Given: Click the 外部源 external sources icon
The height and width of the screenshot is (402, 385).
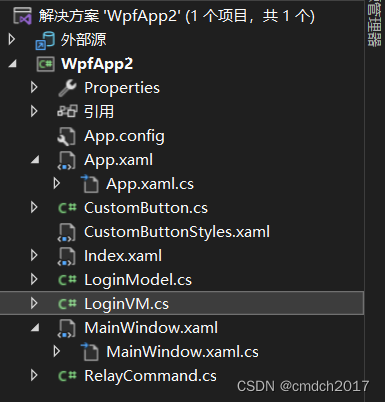Looking at the screenshot, I should [45, 40].
